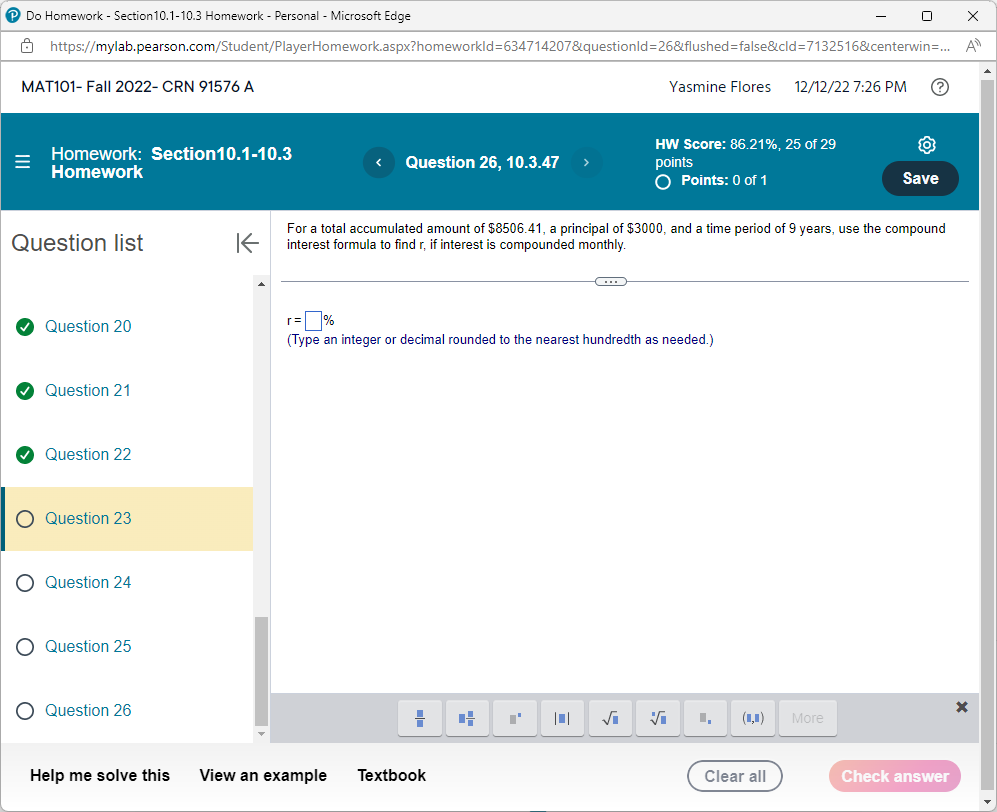Open the Textbook link
Viewport: 997px width, 812px height.
(391, 775)
